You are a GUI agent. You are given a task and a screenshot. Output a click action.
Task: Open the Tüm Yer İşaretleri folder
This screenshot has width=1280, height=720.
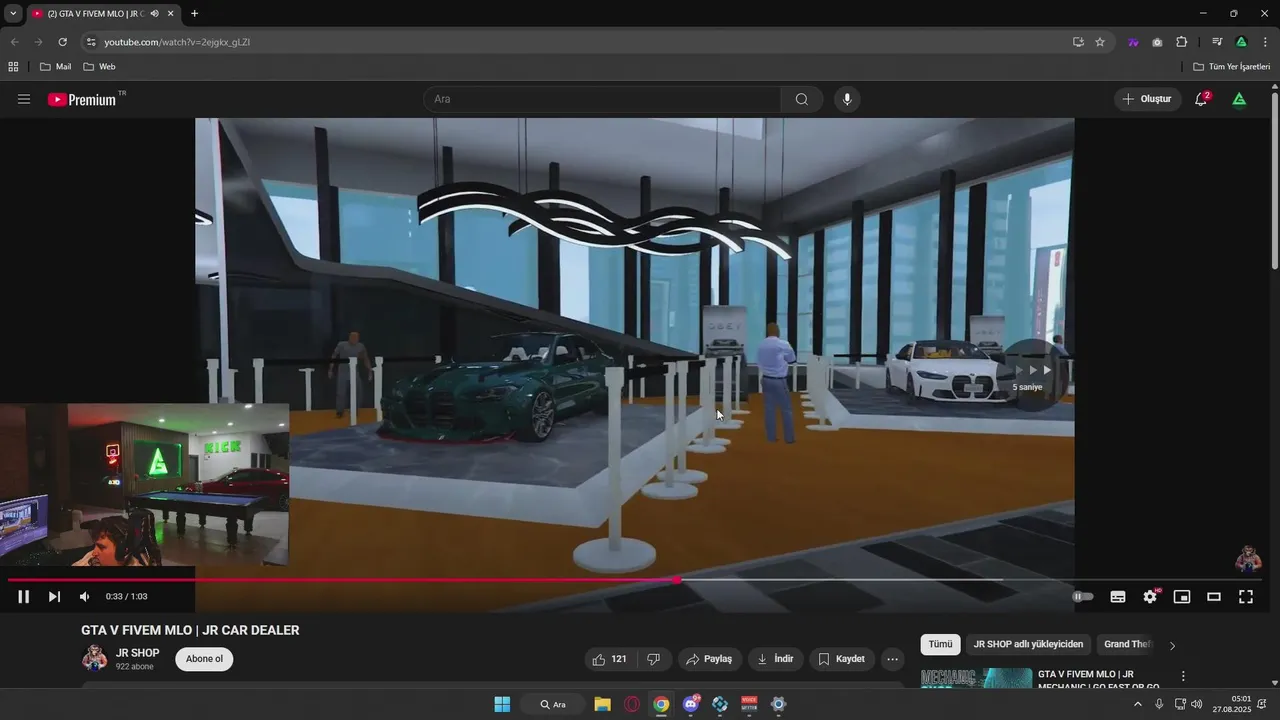[1232, 67]
